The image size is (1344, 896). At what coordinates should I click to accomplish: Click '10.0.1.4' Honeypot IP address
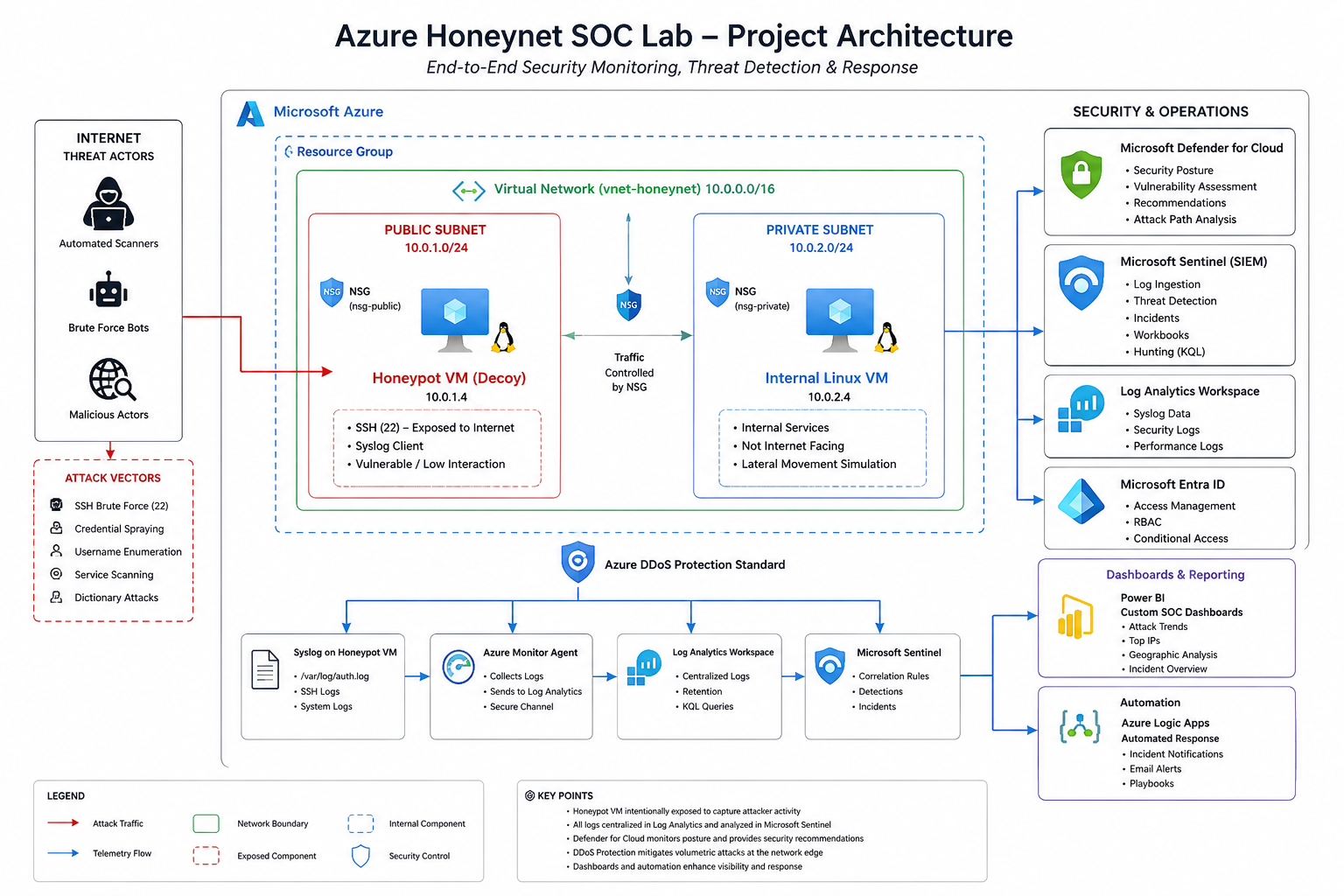click(446, 397)
